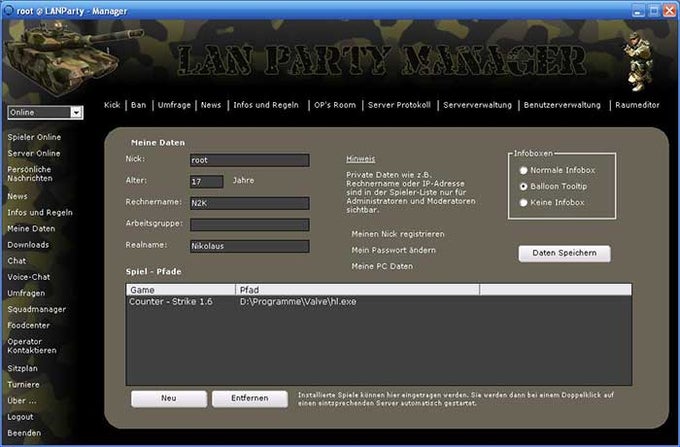Viewport: 680px width, 447px height.
Task: Open Persönliche Nachrichten in sidebar
Action: [x=29, y=174]
